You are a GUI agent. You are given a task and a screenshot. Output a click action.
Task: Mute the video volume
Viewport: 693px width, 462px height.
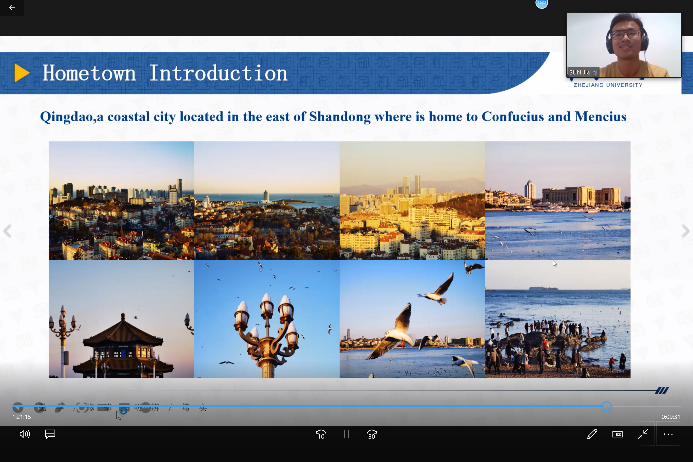[x=25, y=434]
